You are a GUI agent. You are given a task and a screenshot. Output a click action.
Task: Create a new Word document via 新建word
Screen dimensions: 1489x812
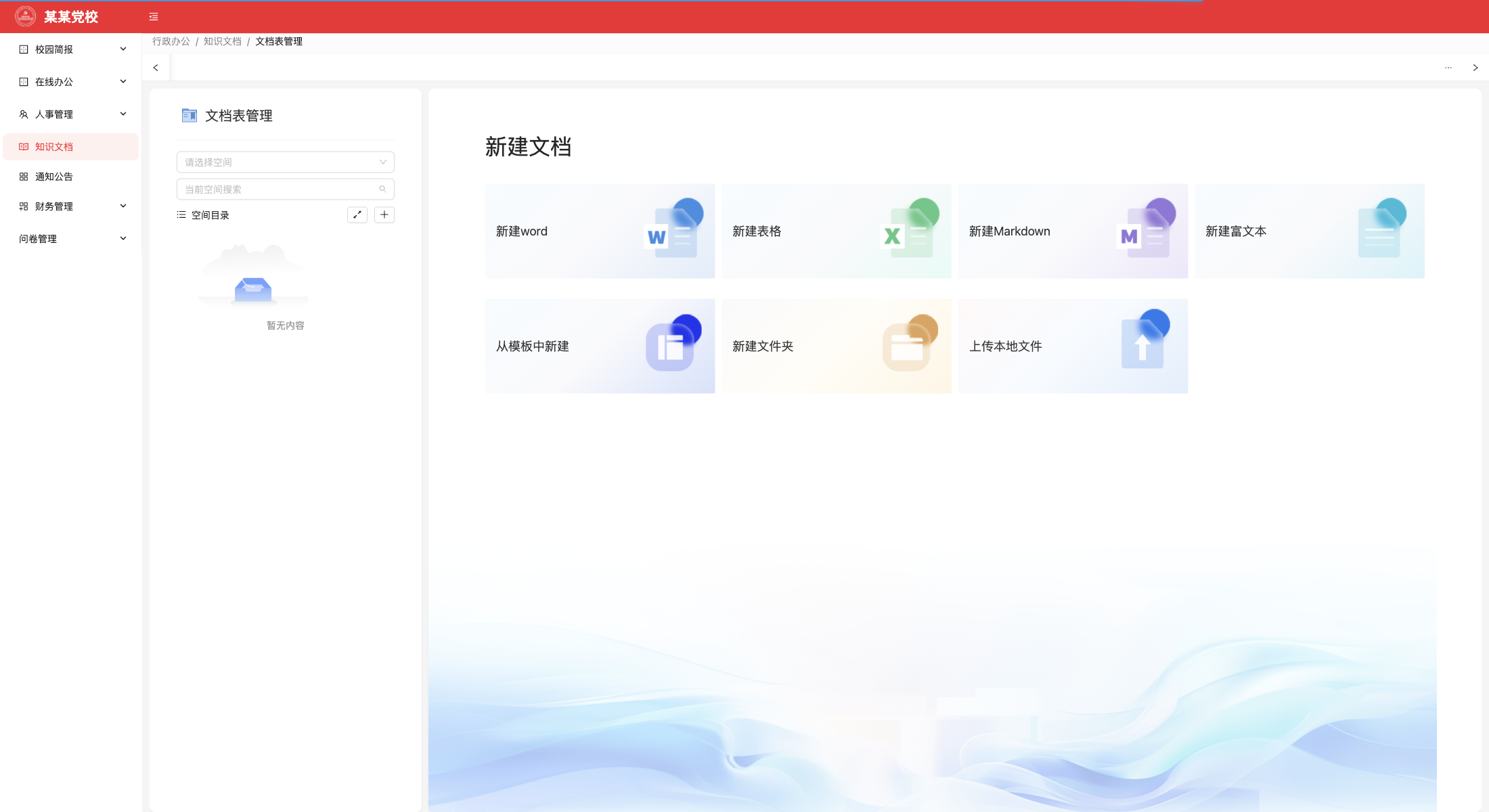600,231
